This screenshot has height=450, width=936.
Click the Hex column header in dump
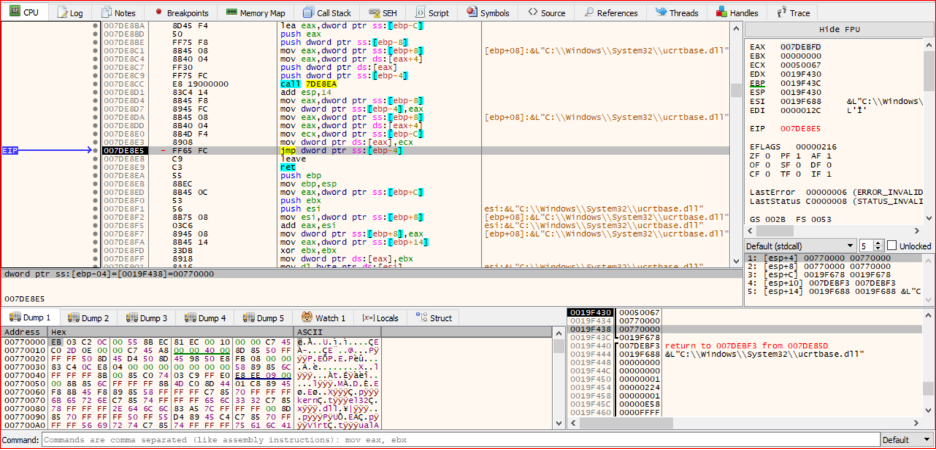171,332
